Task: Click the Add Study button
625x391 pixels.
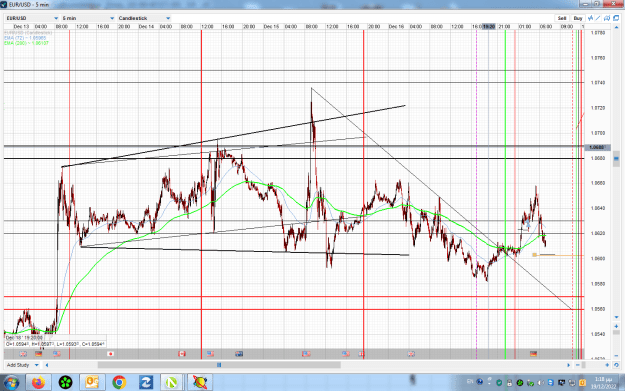Action: click(18, 365)
